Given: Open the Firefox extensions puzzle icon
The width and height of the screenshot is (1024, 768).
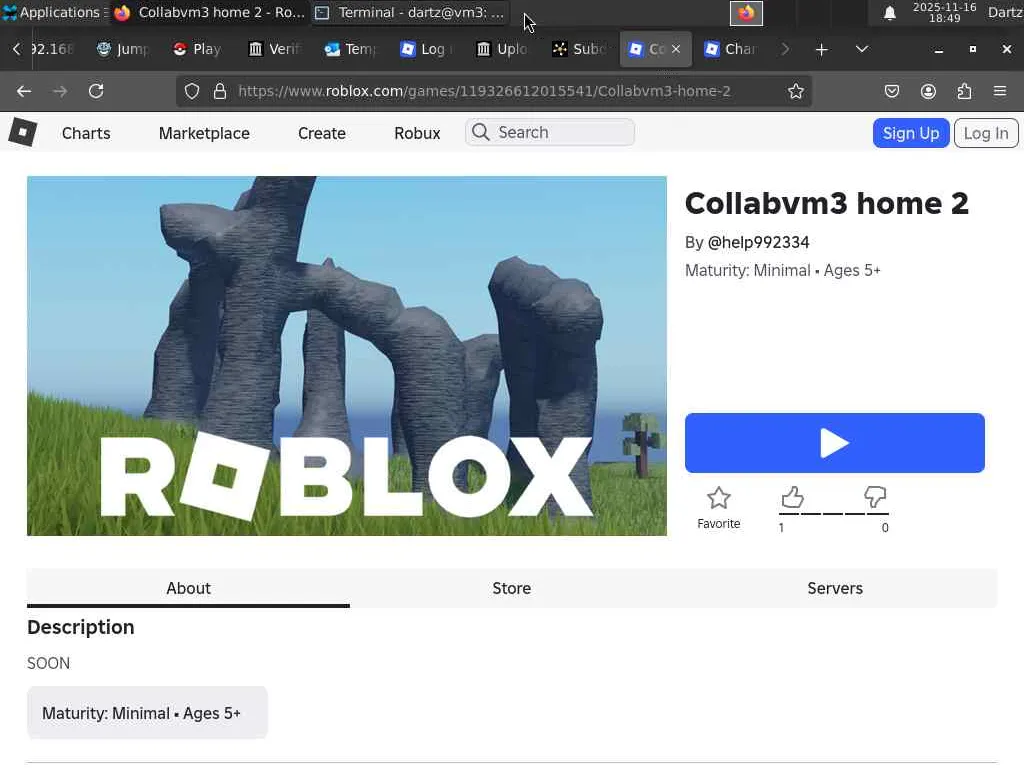Looking at the screenshot, I should [x=964, y=91].
